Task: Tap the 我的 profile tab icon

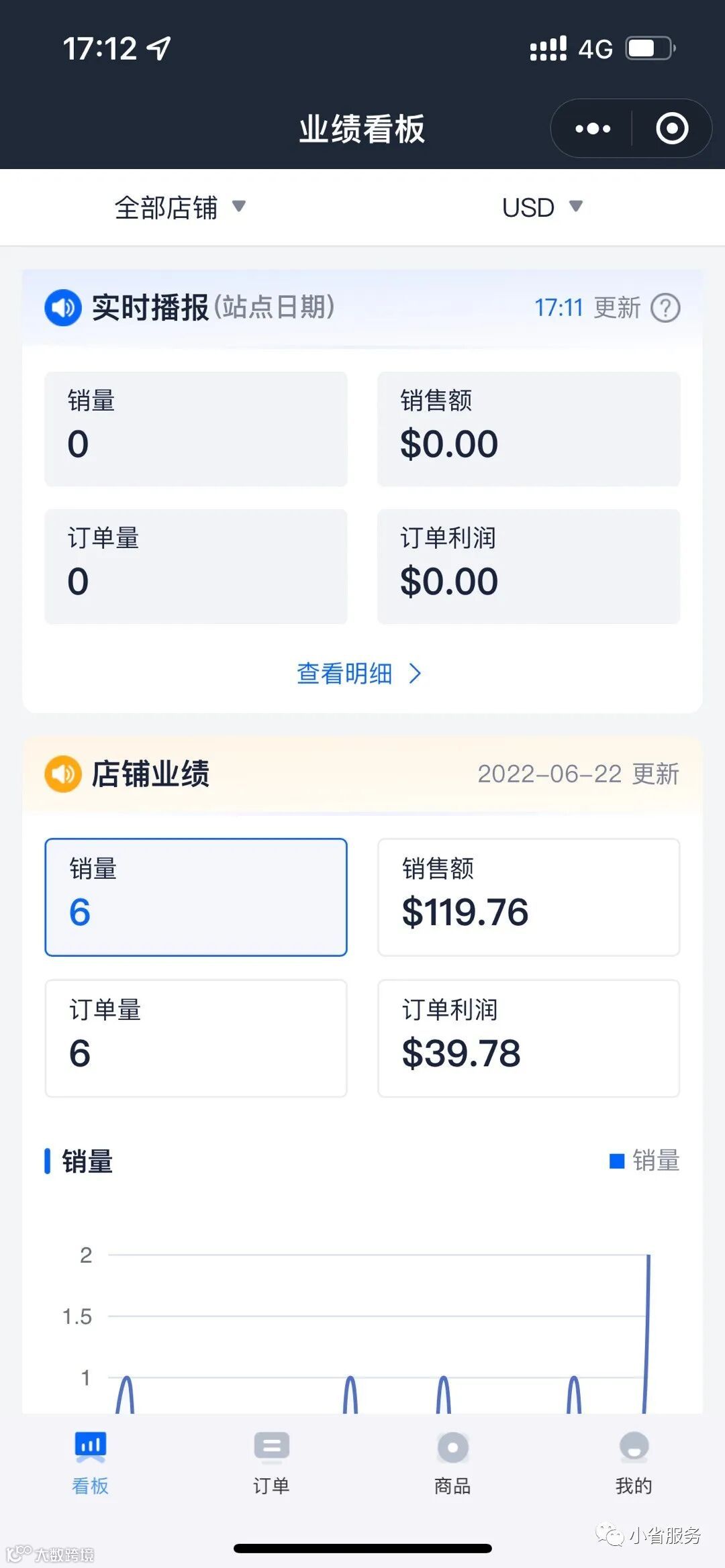Action: coord(634,1448)
